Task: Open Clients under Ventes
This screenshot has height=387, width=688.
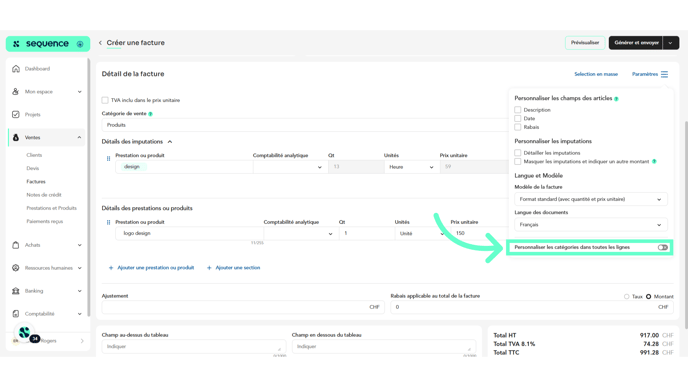Action: click(x=34, y=155)
